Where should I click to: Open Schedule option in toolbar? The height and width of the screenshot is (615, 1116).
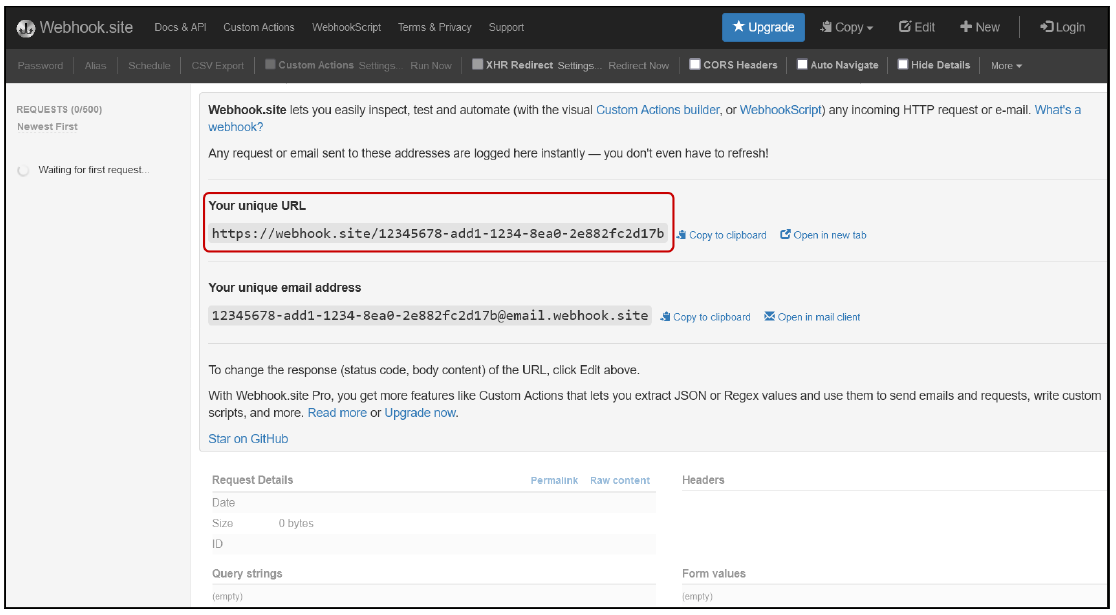(x=149, y=65)
